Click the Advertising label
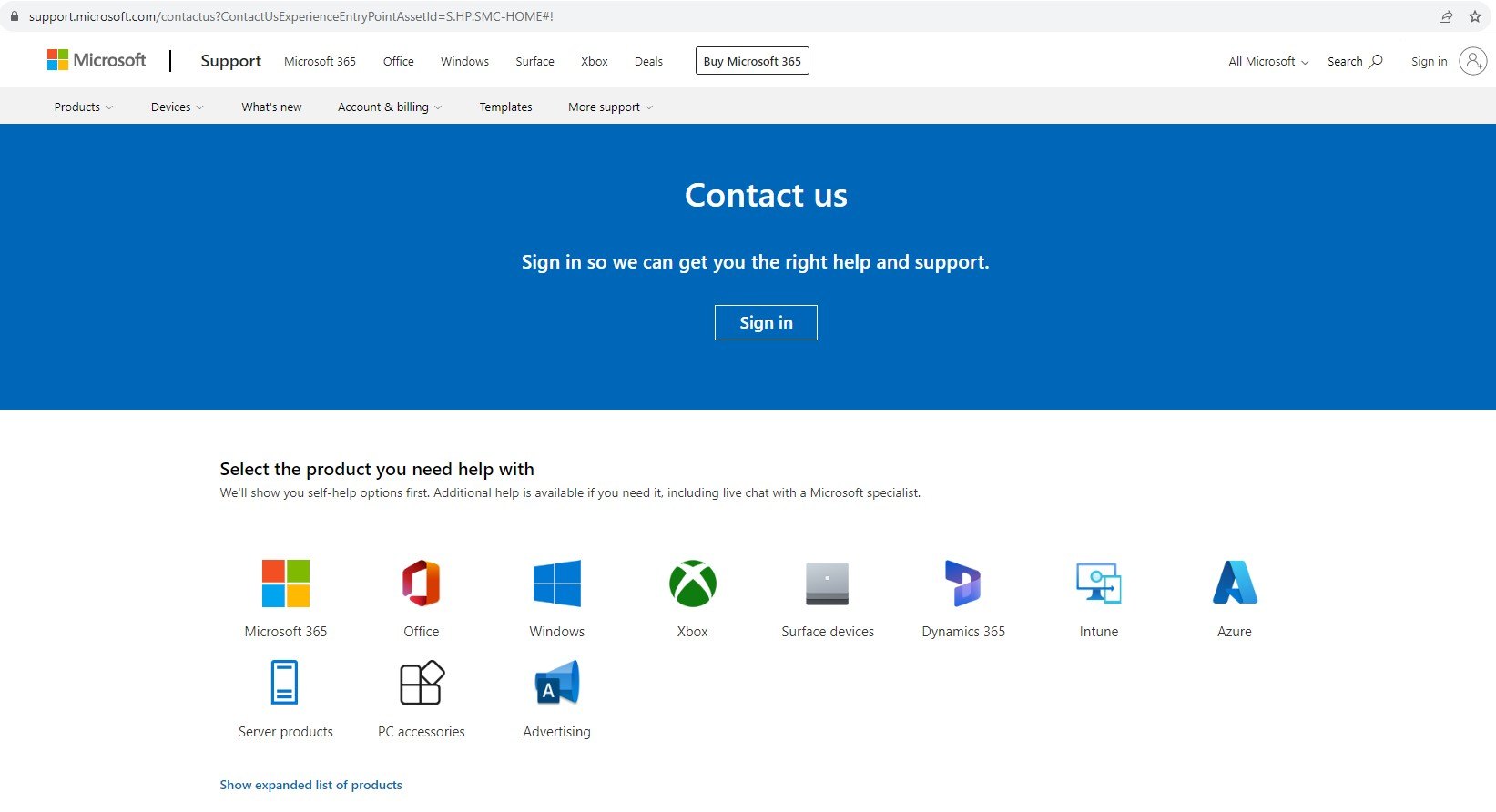1496x812 pixels. coord(557,732)
